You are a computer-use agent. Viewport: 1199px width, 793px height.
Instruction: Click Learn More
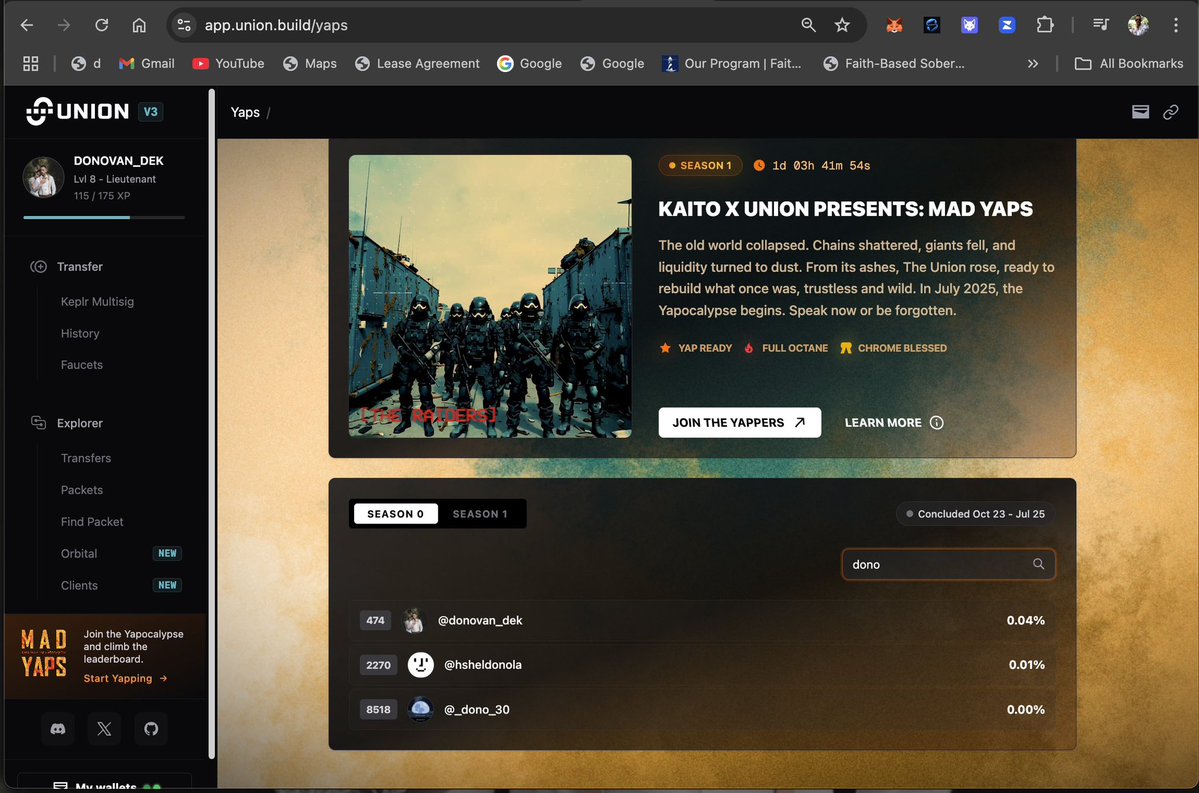(x=894, y=422)
